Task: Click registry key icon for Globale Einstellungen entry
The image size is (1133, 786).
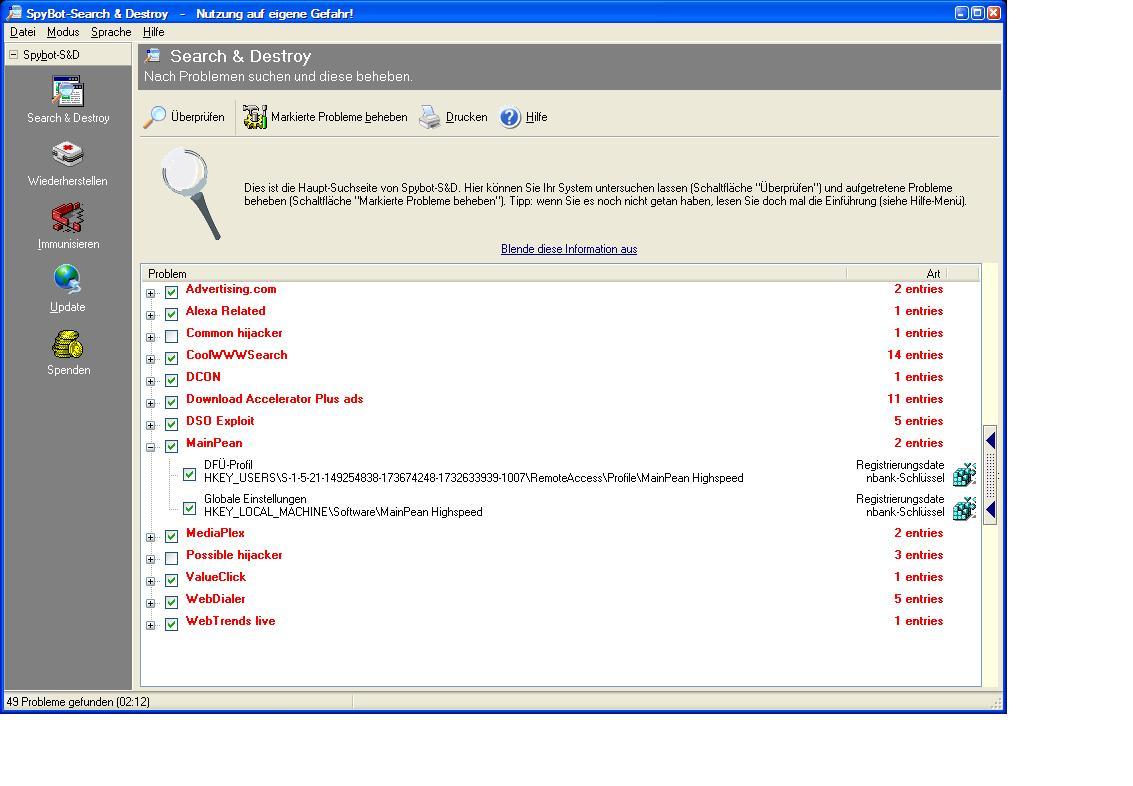Action: pyautogui.click(x=964, y=508)
